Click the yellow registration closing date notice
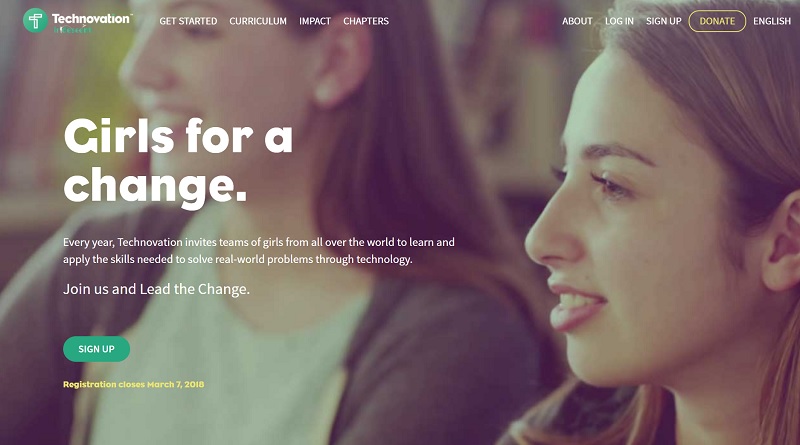Screen dimensions: 800x445 (134, 384)
